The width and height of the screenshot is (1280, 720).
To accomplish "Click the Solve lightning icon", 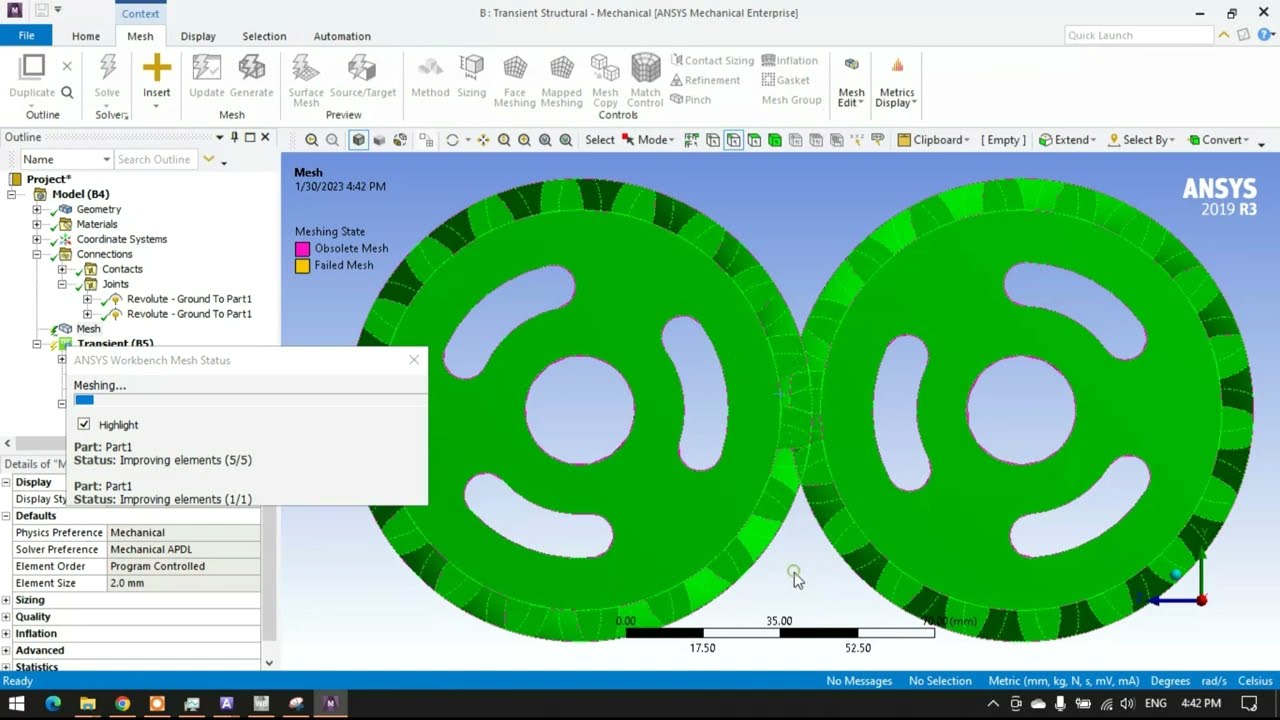I will coord(107,68).
